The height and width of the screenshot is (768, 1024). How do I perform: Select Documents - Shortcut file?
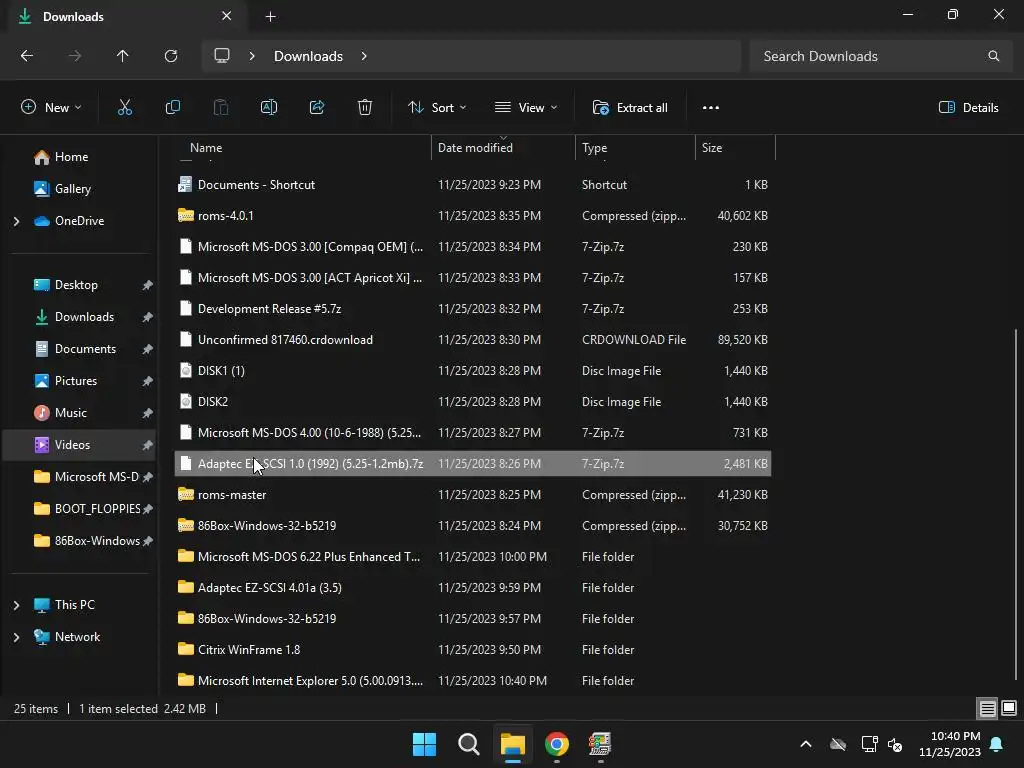point(473,185)
